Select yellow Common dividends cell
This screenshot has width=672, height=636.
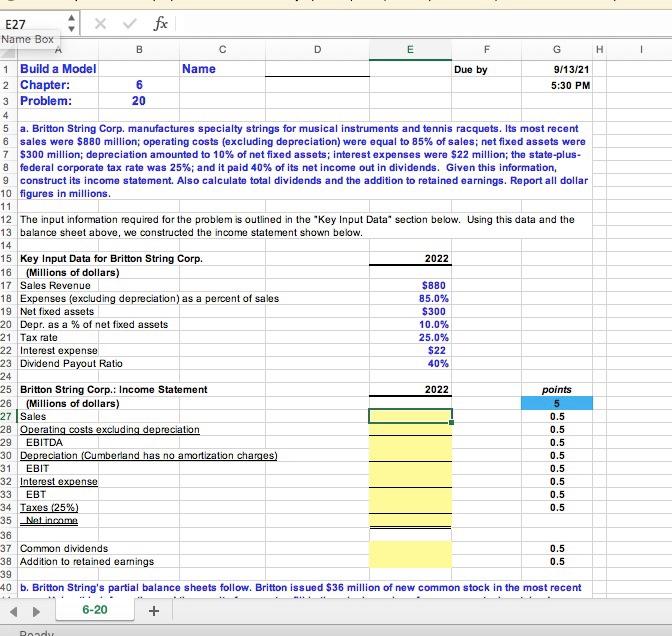410,549
